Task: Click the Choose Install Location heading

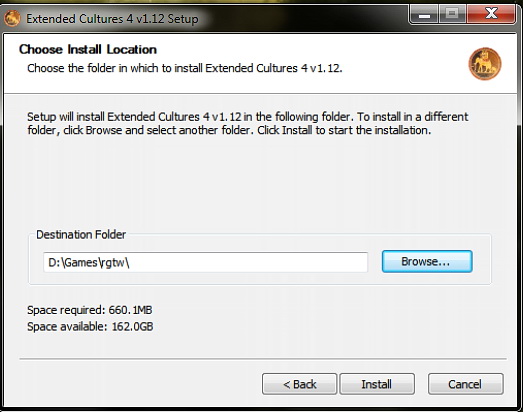Action: tap(88, 49)
